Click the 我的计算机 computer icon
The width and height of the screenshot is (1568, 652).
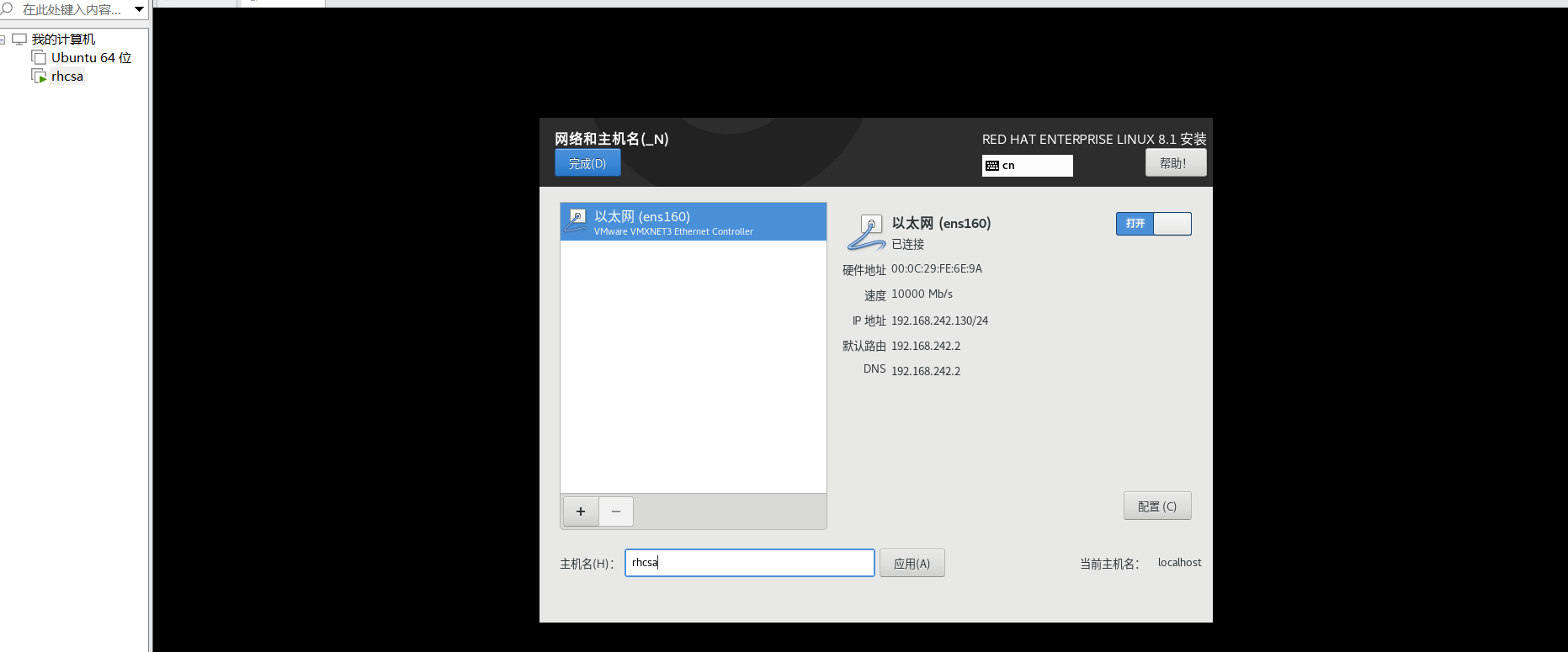[19, 39]
